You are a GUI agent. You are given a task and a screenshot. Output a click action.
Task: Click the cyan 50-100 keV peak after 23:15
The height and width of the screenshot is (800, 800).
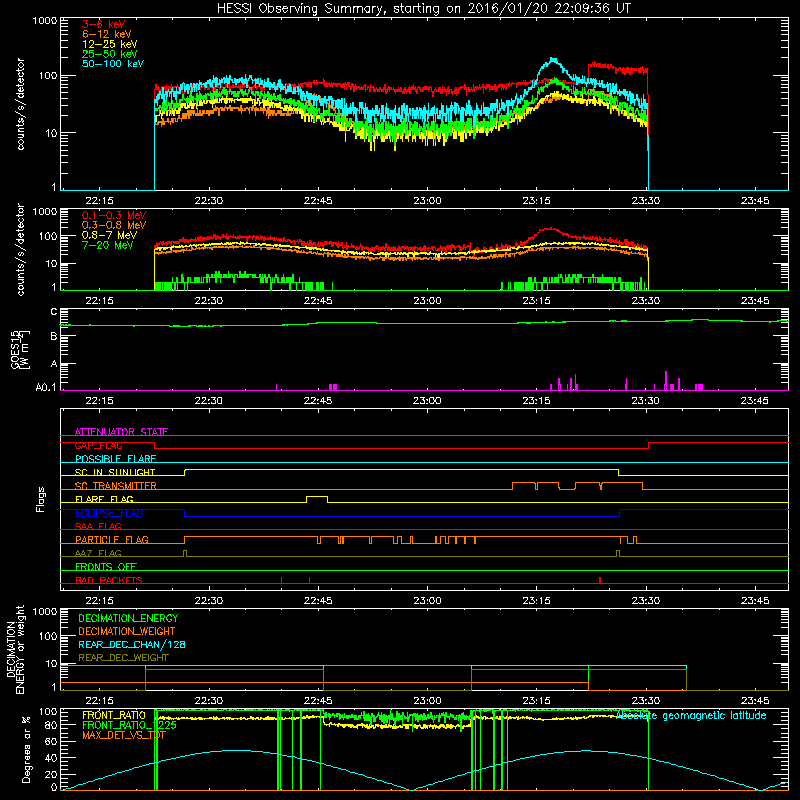pos(553,60)
